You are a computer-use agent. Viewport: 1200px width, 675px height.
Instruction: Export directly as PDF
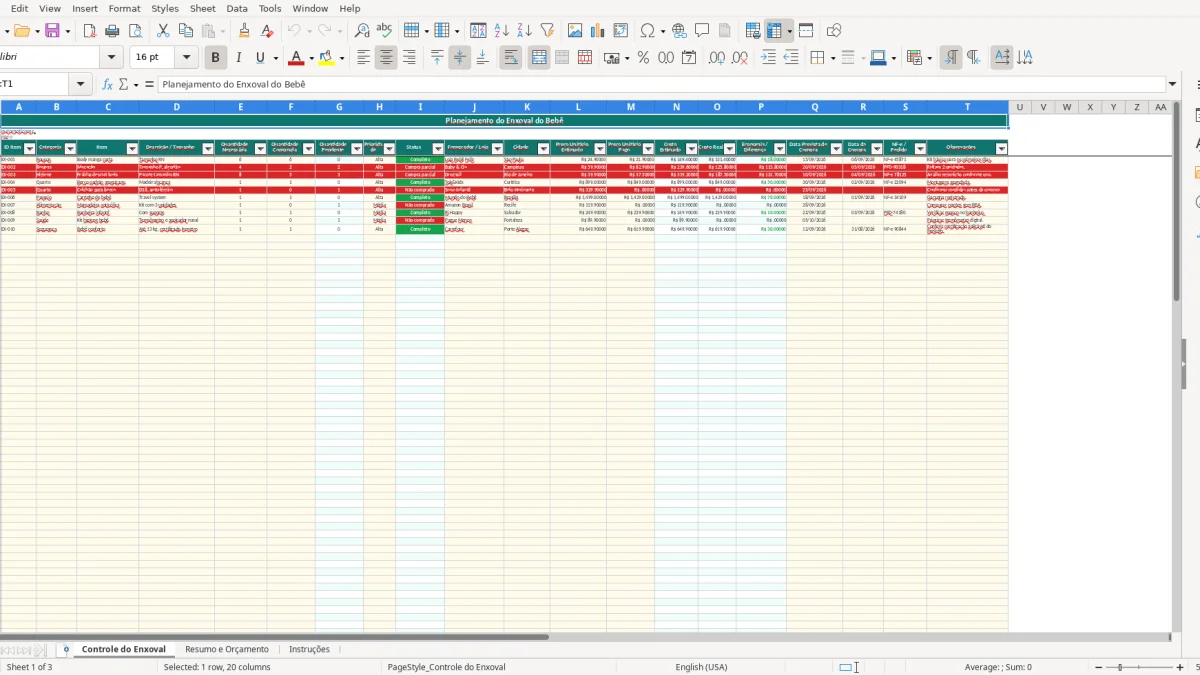pos(89,31)
